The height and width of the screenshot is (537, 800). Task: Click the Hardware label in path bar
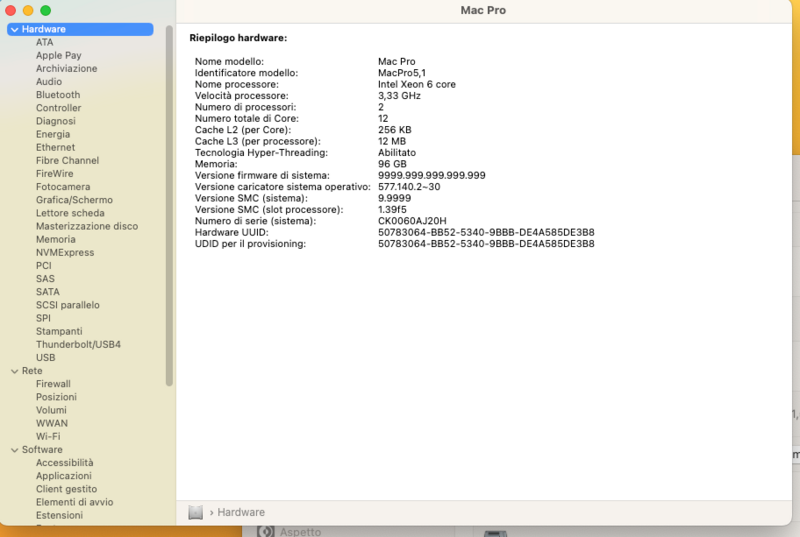pyautogui.click(x=241, y=512)
